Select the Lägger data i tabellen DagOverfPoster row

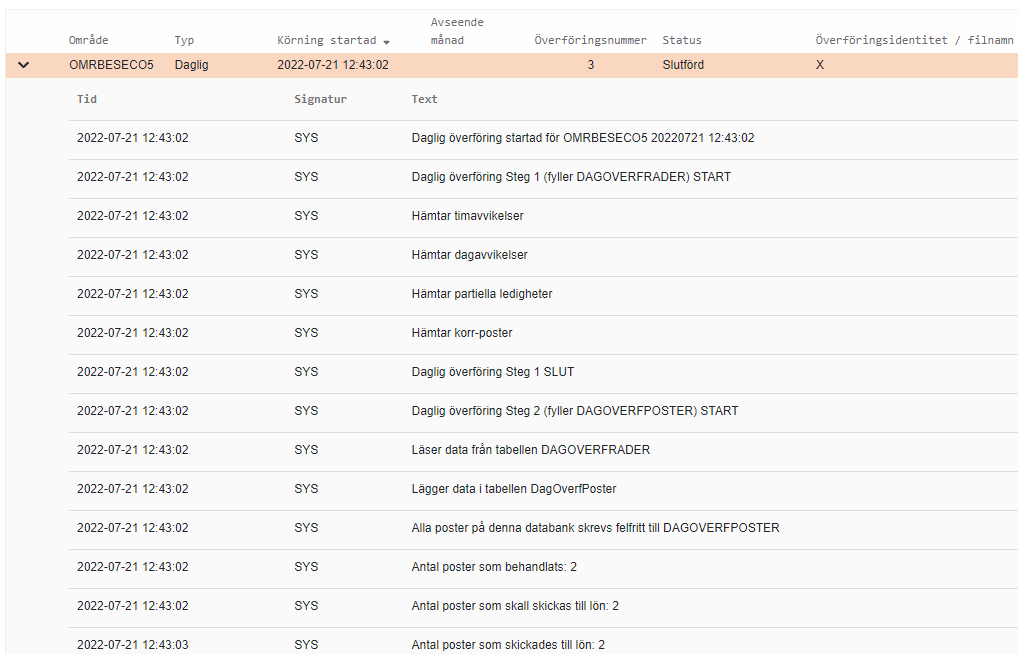click(514, 489)
